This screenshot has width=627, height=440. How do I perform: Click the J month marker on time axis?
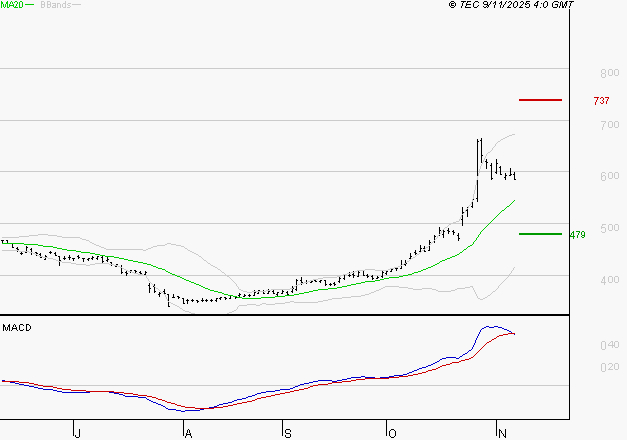[78, 433]
